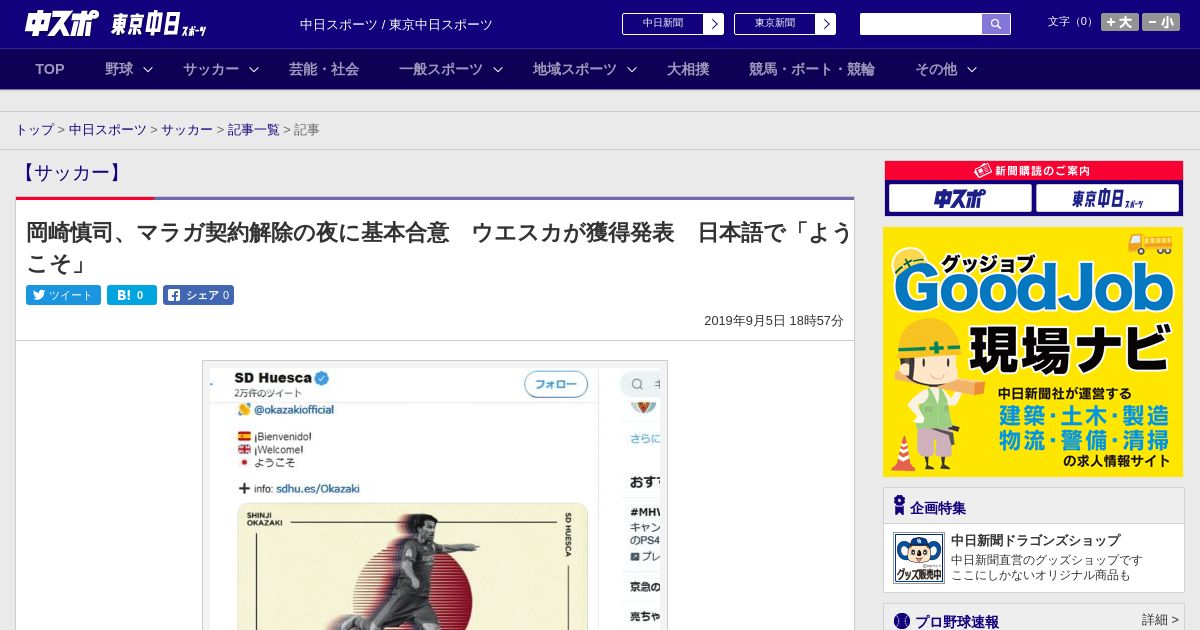
Task: Click the 【サッカー】 section heading
Action: (72, 173)
